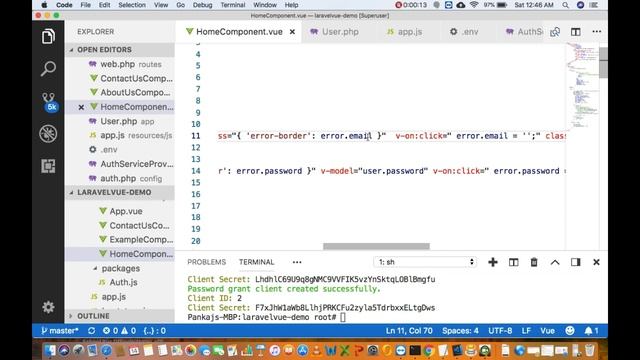The height and width of the screenshot is (360, 640).
Task: Split the terminal pane
Action: tap(513, 262)
